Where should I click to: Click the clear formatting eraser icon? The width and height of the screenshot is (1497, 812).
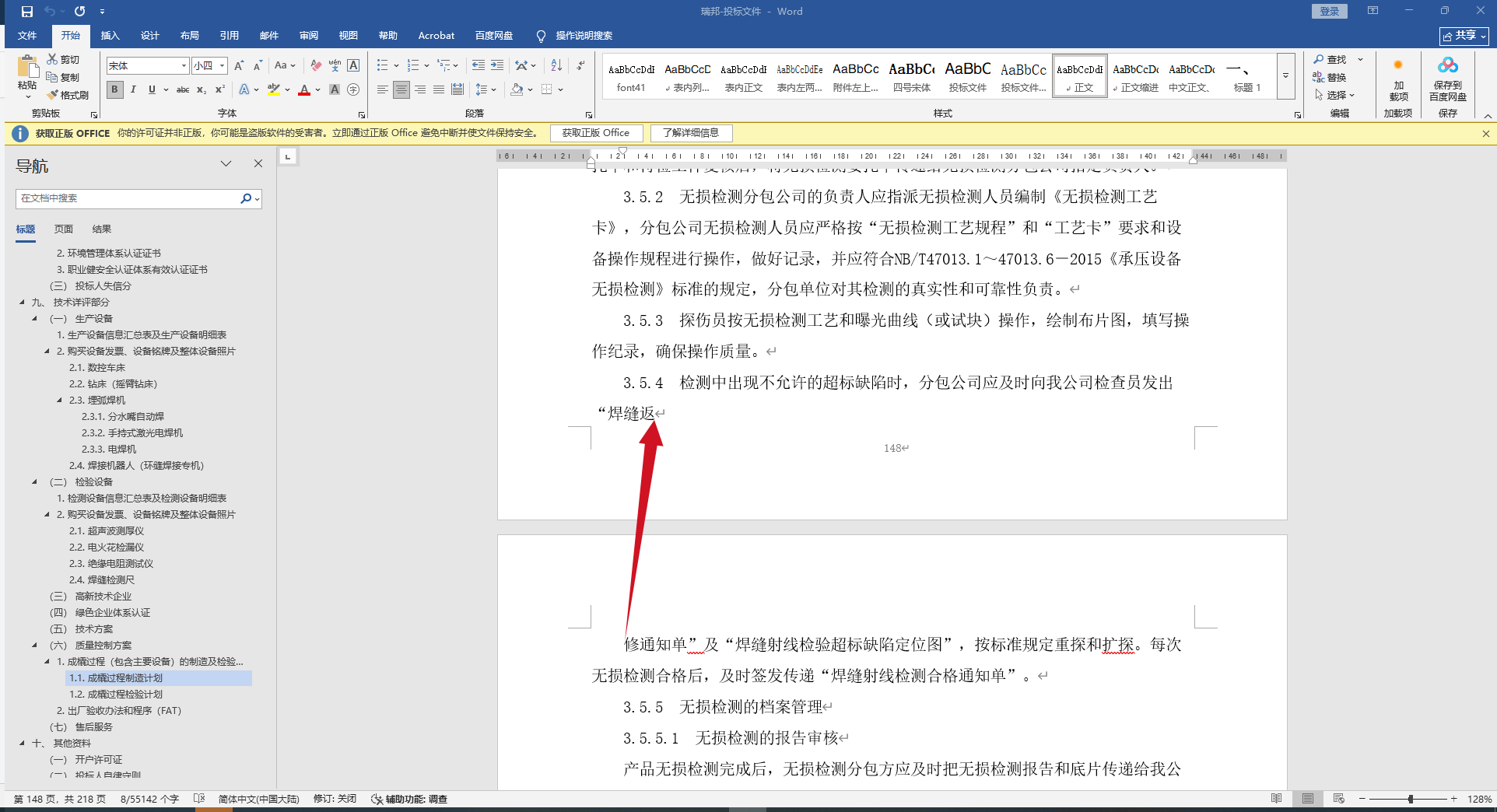pos(316,65)
